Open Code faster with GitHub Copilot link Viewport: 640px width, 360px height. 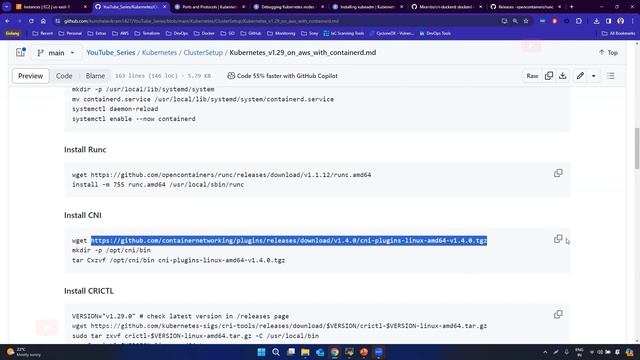point(282,76)
